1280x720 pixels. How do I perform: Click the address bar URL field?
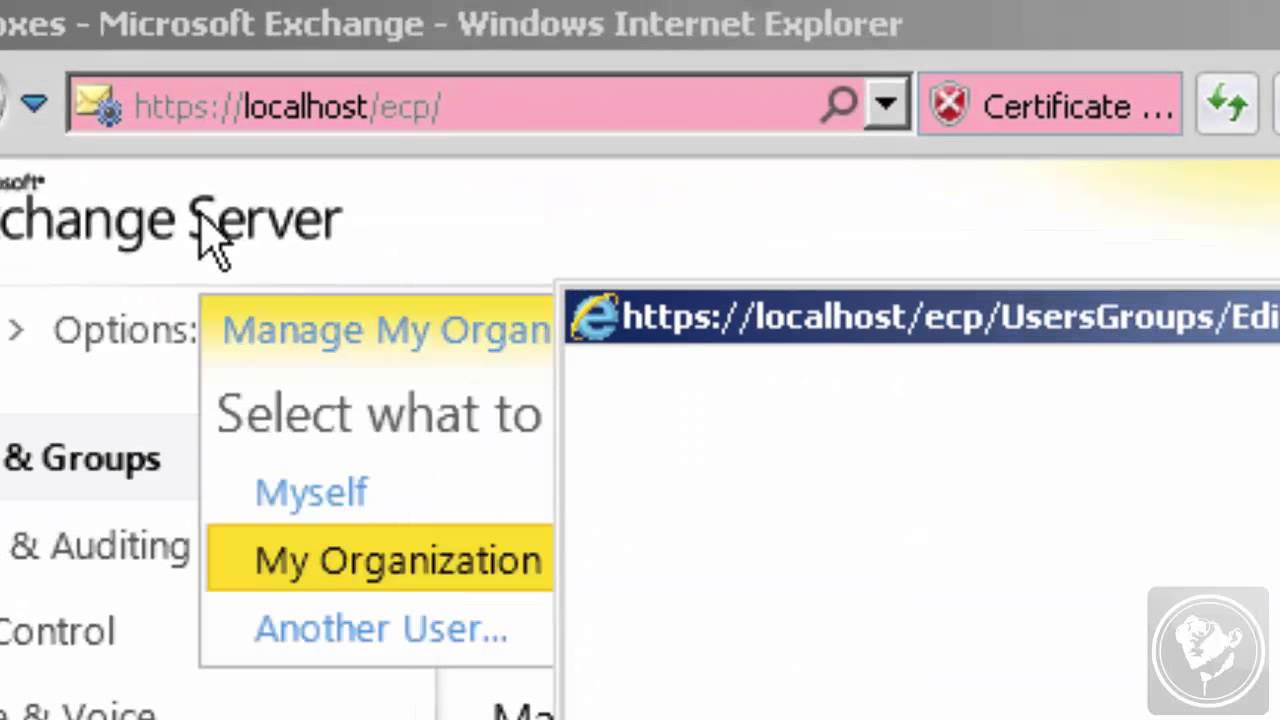click(490, 105)
